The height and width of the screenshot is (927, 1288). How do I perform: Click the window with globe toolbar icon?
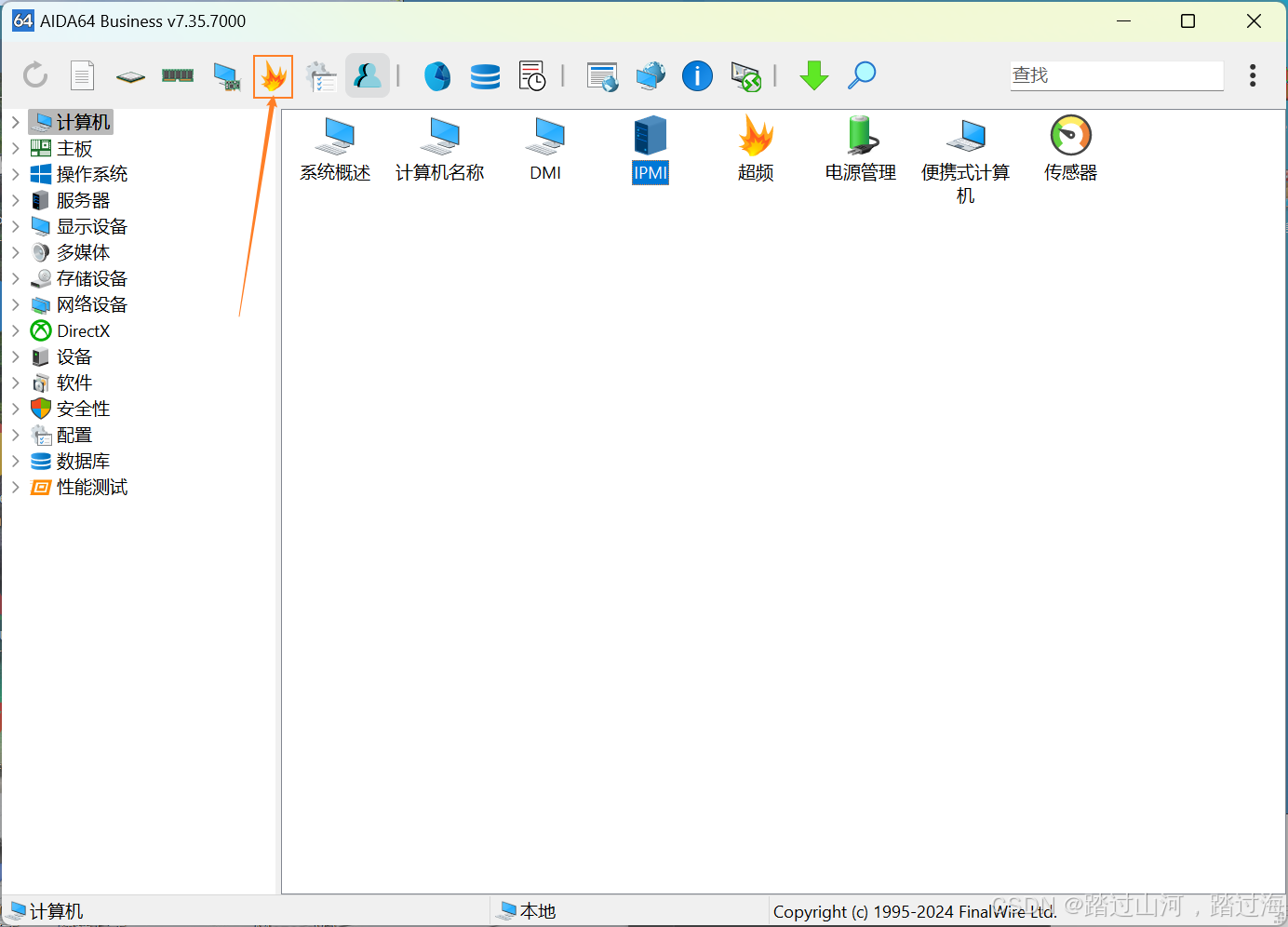pyautogui.click(x=603, y=76)
